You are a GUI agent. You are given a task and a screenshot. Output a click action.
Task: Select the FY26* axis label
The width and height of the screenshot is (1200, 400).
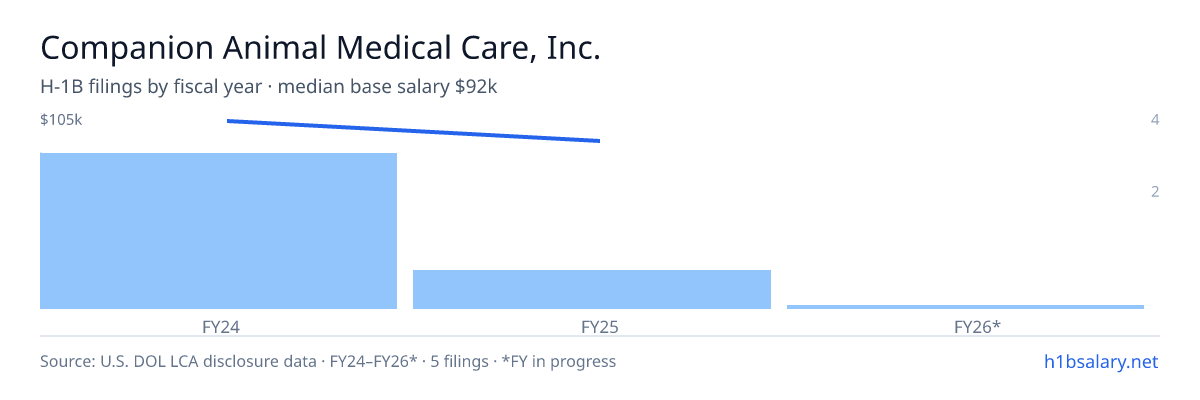978,326
